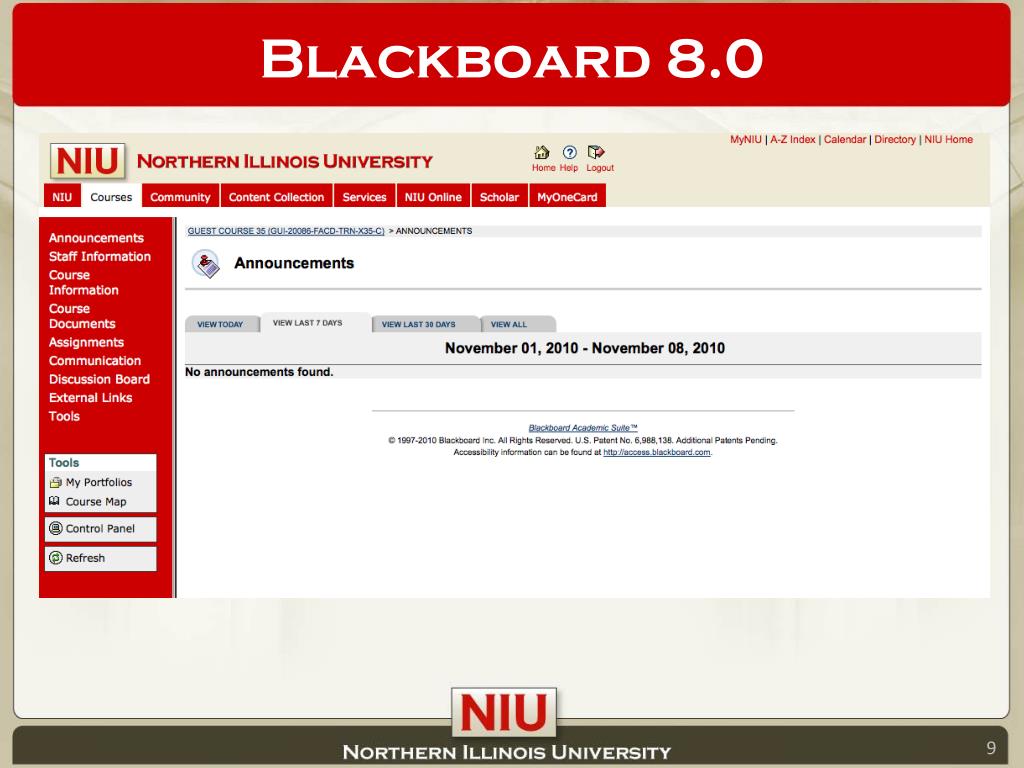Open the Directory link
The width and height of the screenshot is (1024, 768).
click(895, 139)
